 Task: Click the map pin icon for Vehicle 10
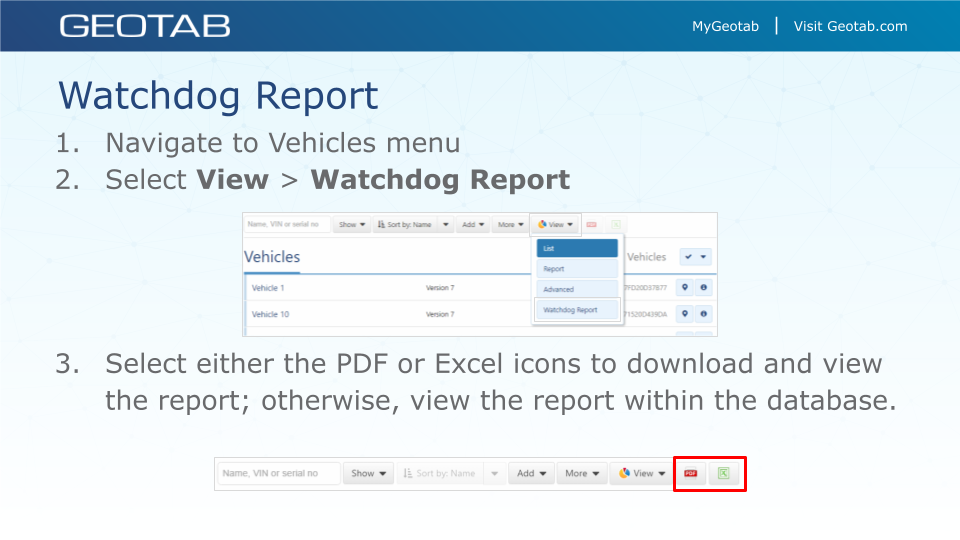(x=684, y=314)
